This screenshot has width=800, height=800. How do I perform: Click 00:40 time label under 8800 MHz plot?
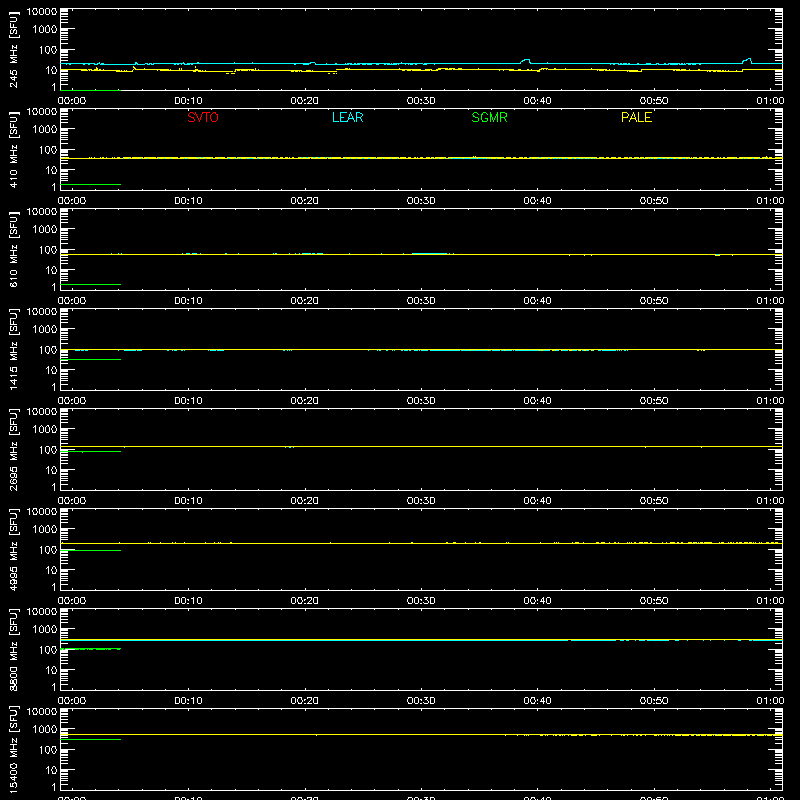point(537,701)
